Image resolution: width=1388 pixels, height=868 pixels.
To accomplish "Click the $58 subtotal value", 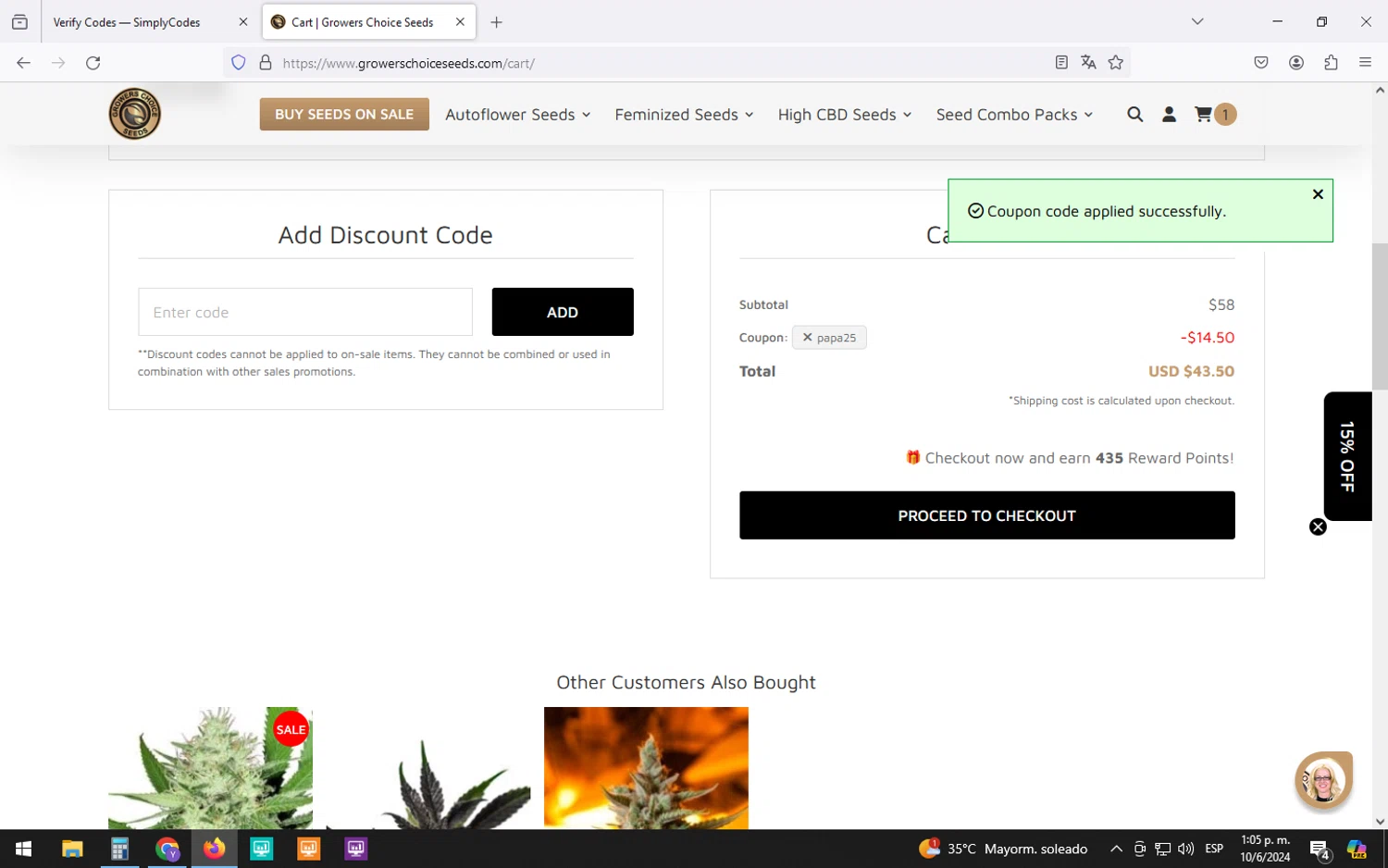I will 1221,304.
